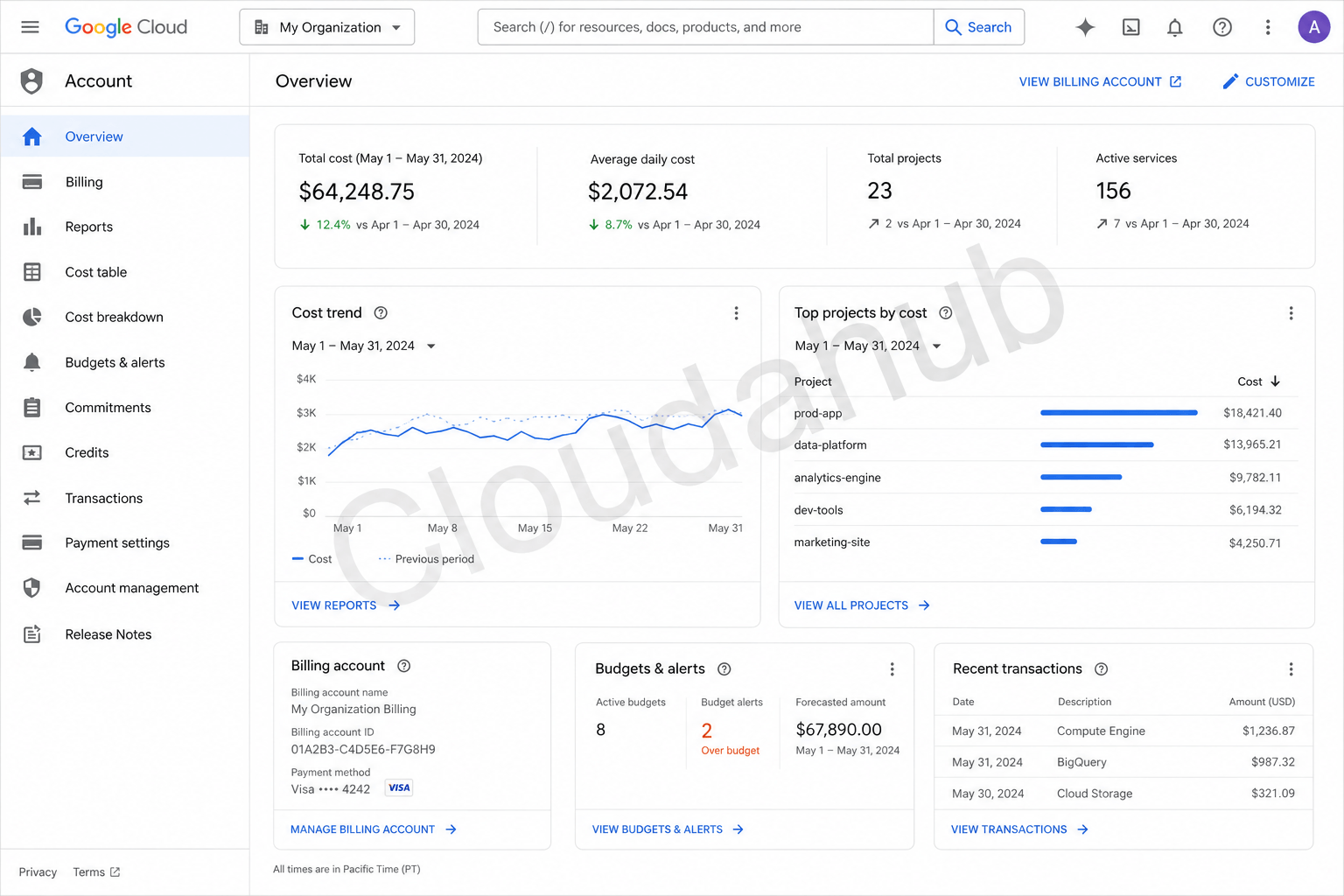Show help for Cost trend

pos(381,312)
